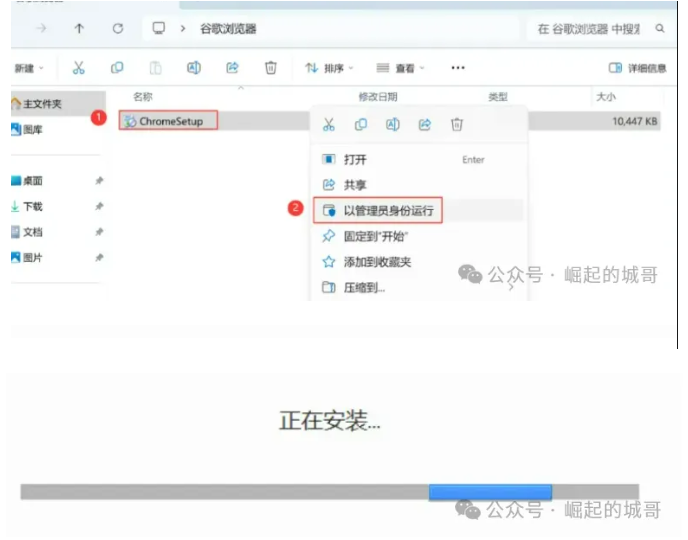Open the 查看 view dropdown
This screenshot has width=688, height=540.
tap(401, 68)
